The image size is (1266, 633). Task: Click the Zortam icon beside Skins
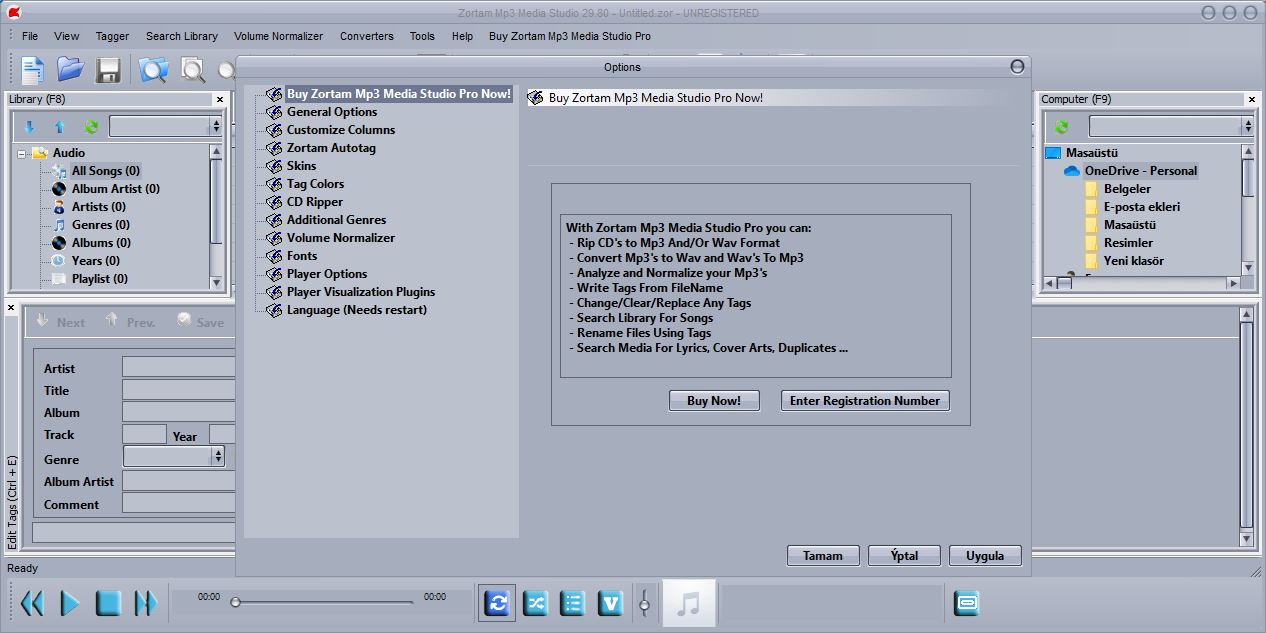click(x=274, y=166)
